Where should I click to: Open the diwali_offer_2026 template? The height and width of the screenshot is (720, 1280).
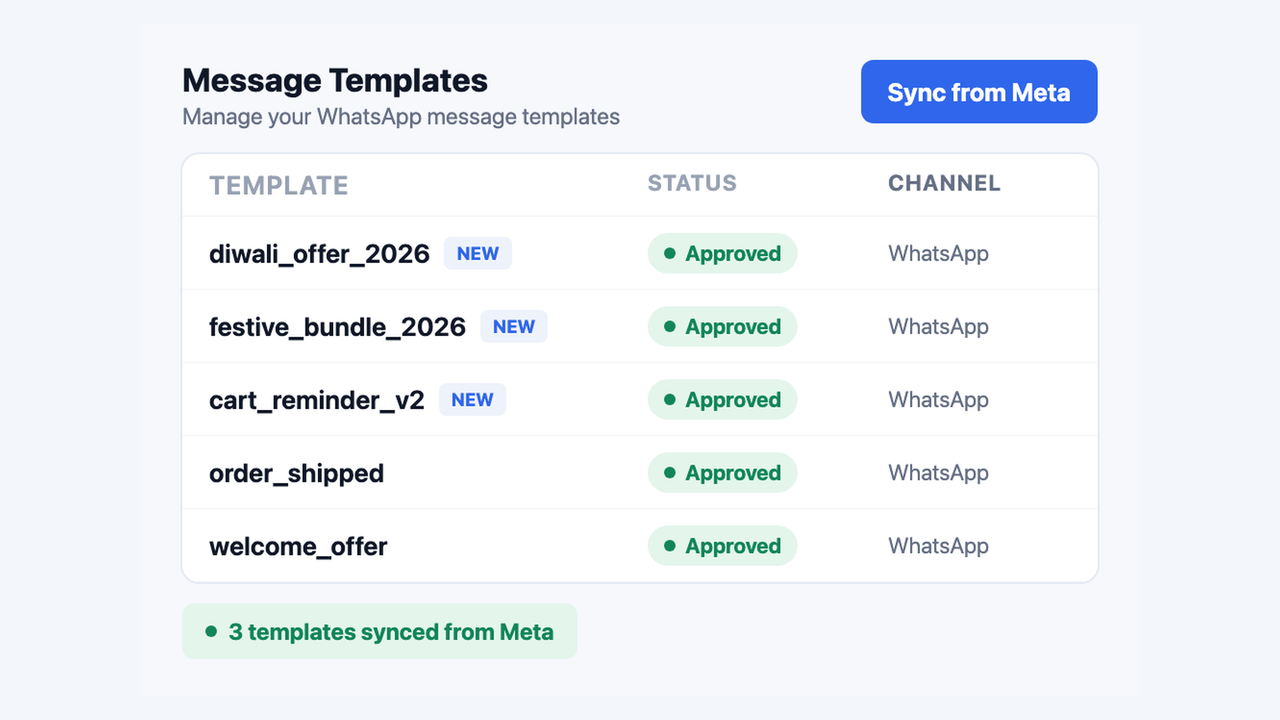click(x=319, y=254)
